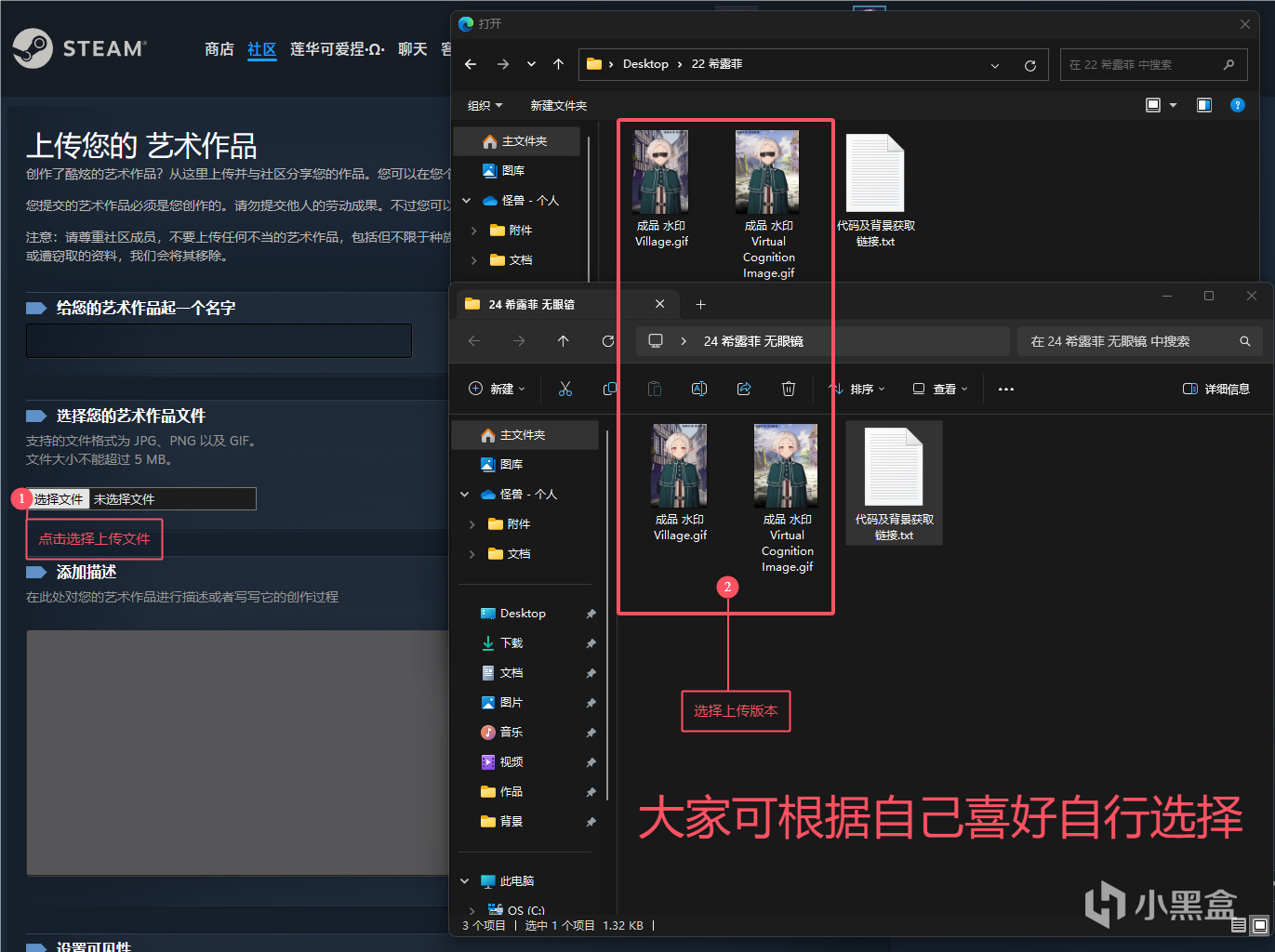
Task: Click the Steam logo
Action: tap(79, 48)
